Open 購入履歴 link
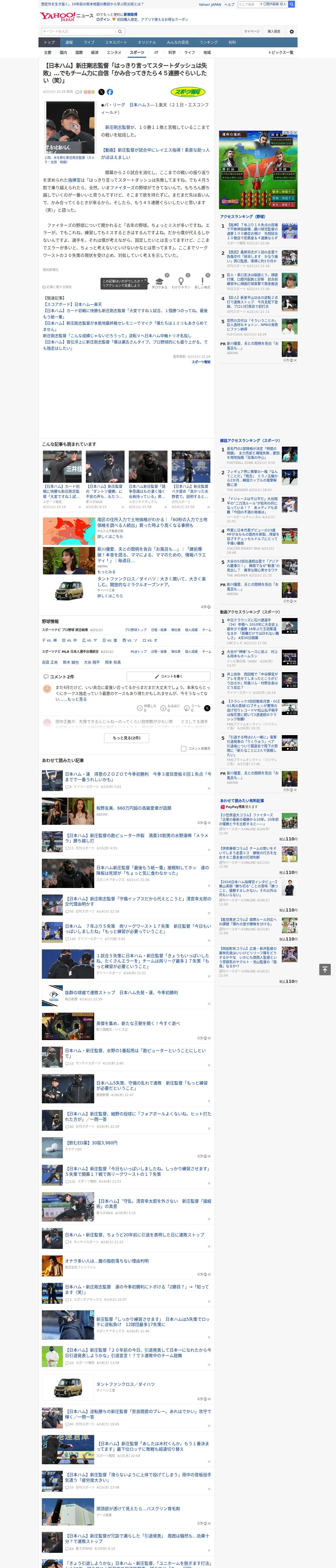This screenshot has height=1568, width=336. [x=274, y=31]
